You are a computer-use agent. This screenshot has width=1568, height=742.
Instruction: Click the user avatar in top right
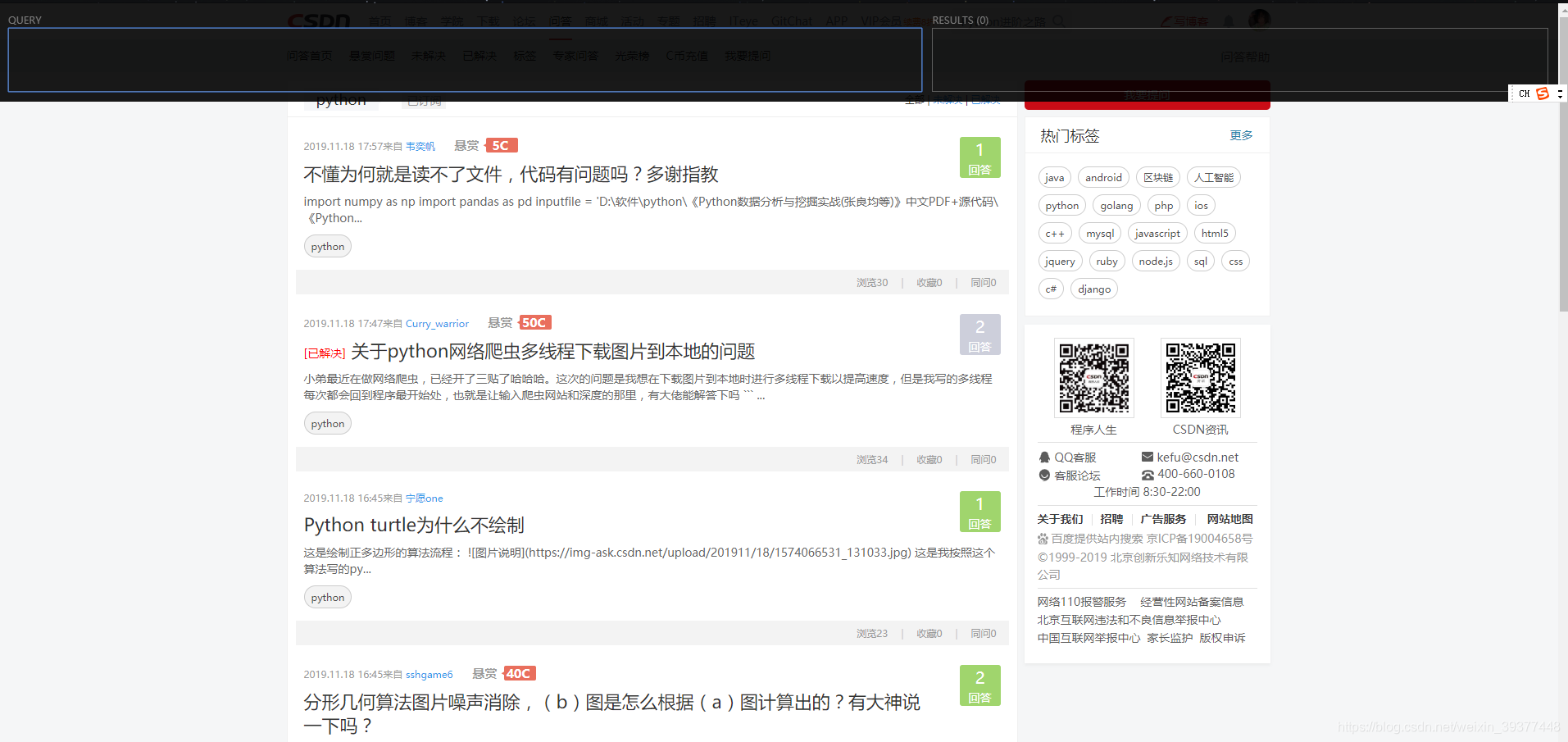[x=1259, y=19]
